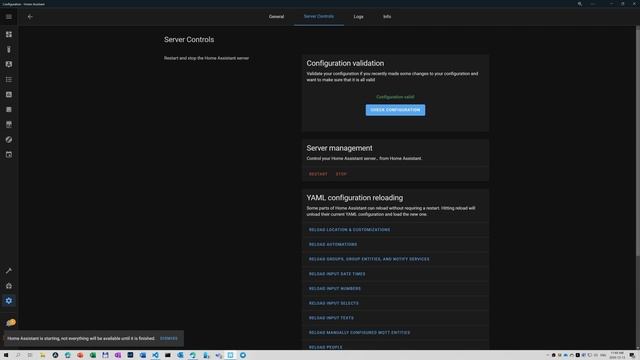
Task: Dismiss the Home Assistant starting notification
Action: click(169, 338)
